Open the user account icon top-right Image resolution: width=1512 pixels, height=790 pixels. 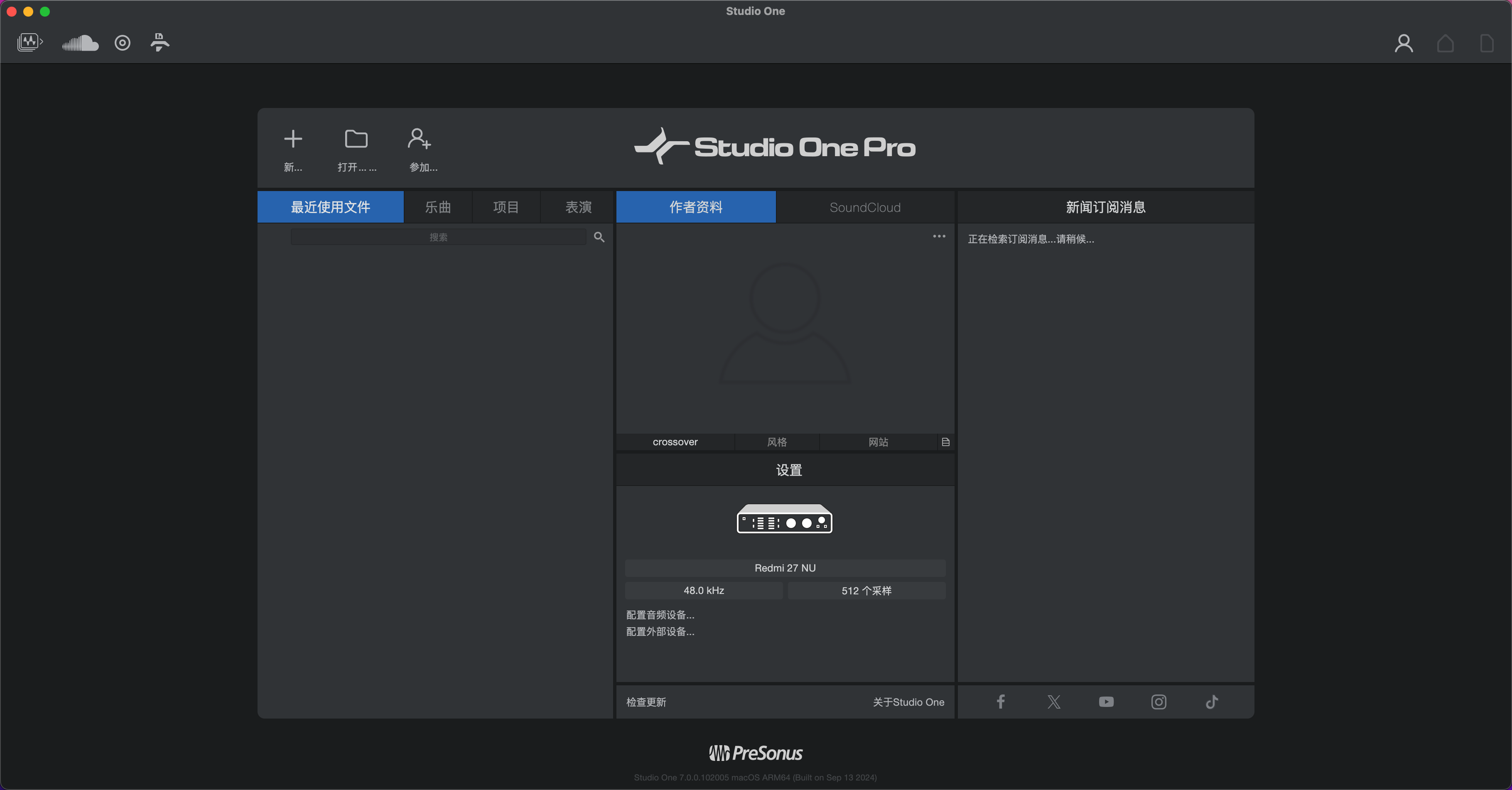(1404, 44)
